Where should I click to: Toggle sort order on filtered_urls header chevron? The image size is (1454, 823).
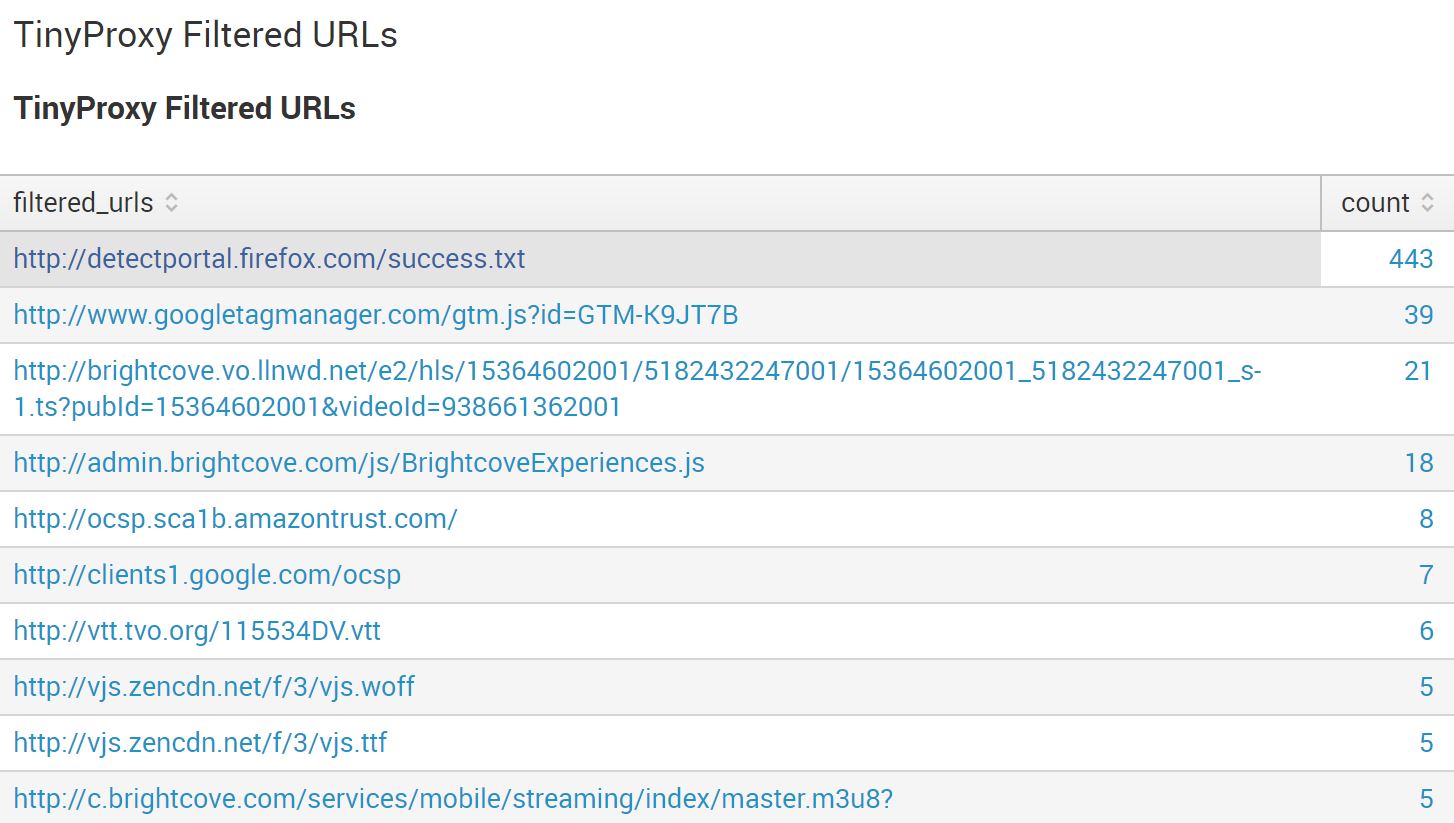tap(172, 202)
